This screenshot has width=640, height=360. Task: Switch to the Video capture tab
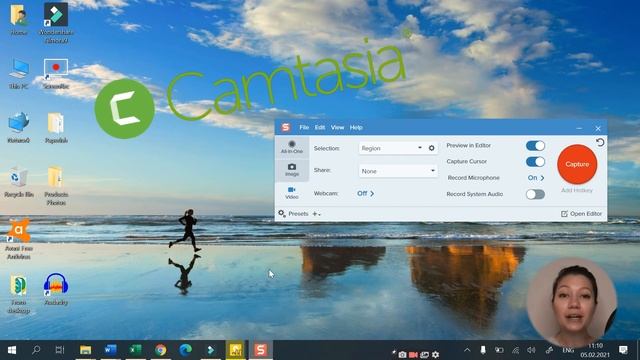(292, 193)
